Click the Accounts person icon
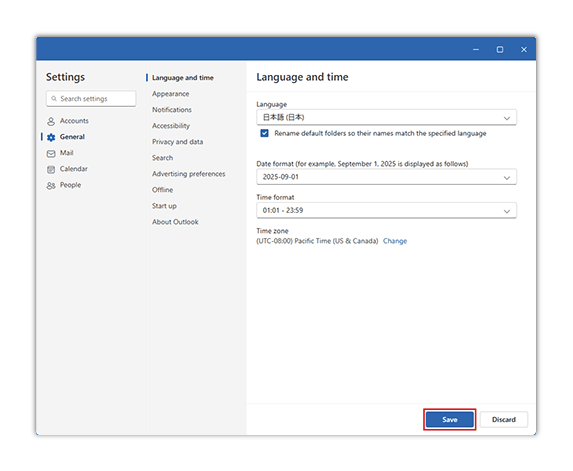 point(51,121)
